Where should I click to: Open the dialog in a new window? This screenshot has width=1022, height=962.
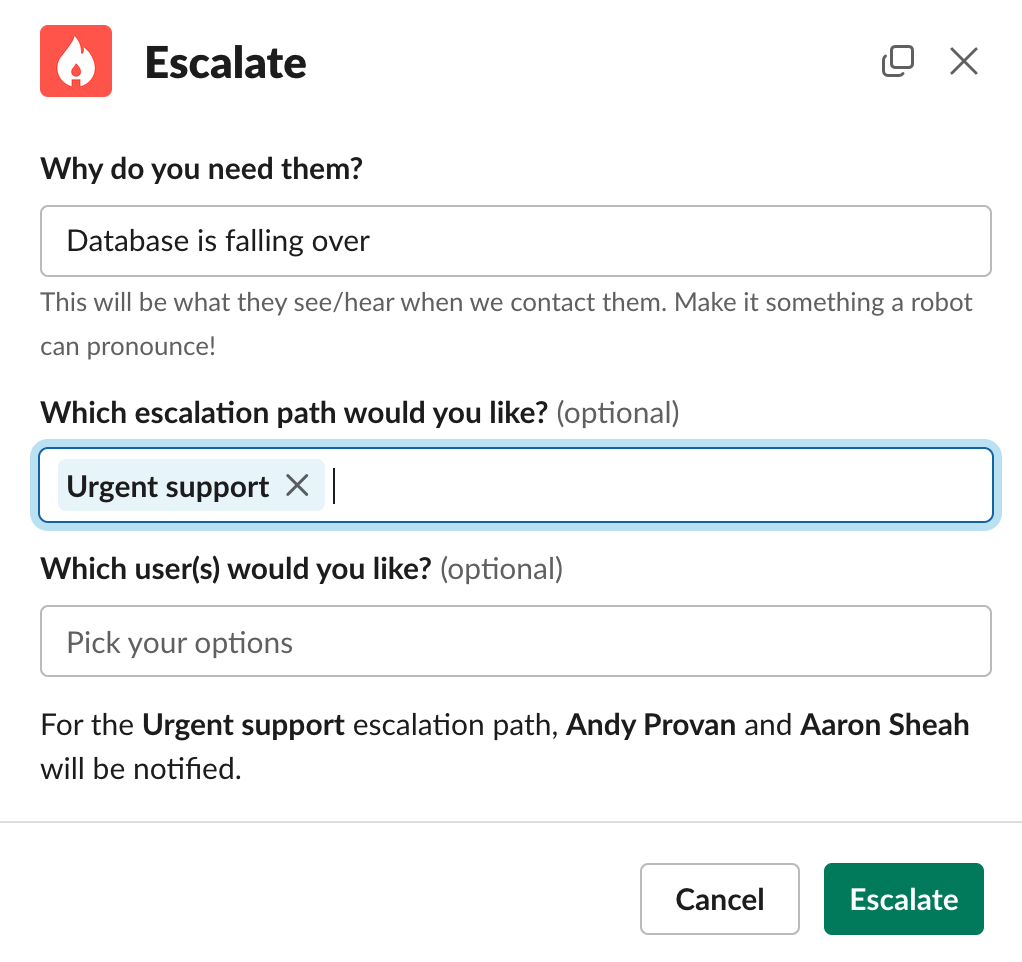pos(898,61)
